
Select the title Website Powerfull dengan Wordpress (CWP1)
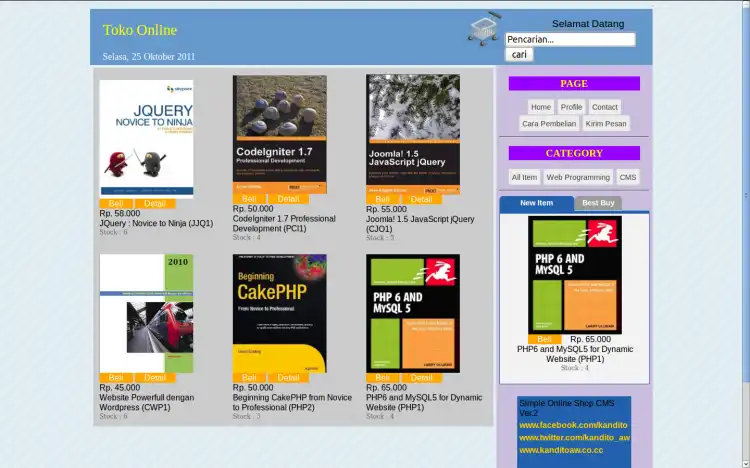coord(146,402)
